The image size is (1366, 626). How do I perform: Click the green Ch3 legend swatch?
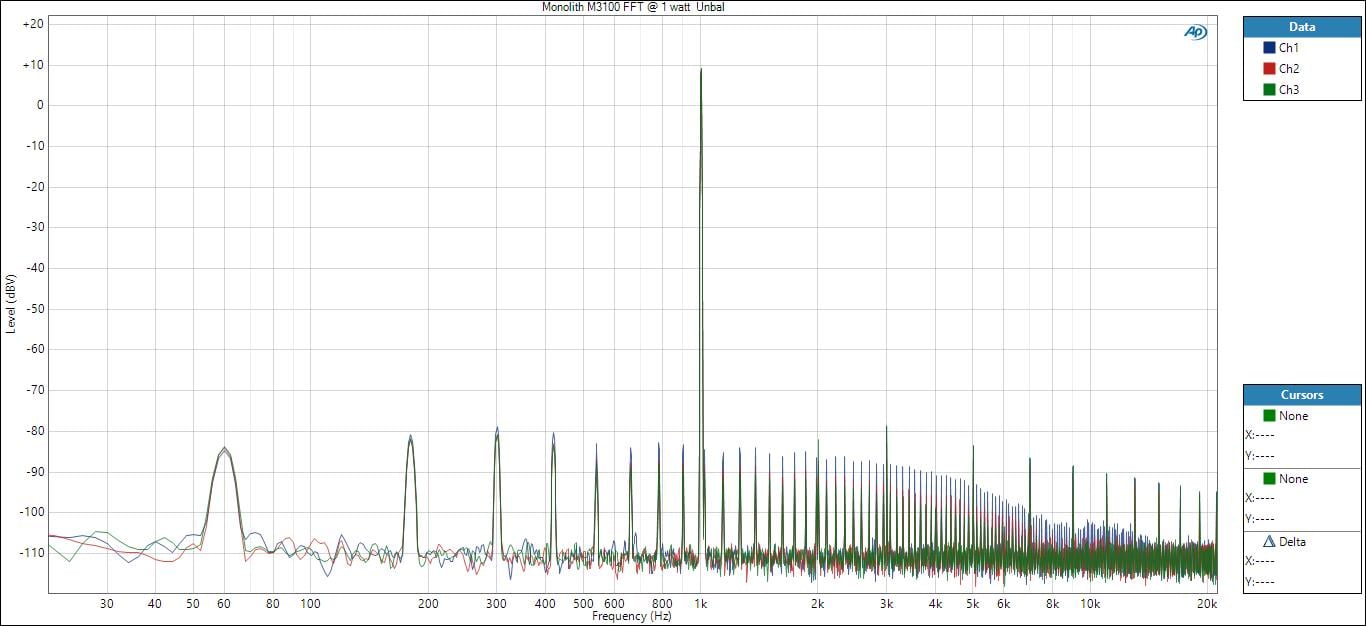1269,90
